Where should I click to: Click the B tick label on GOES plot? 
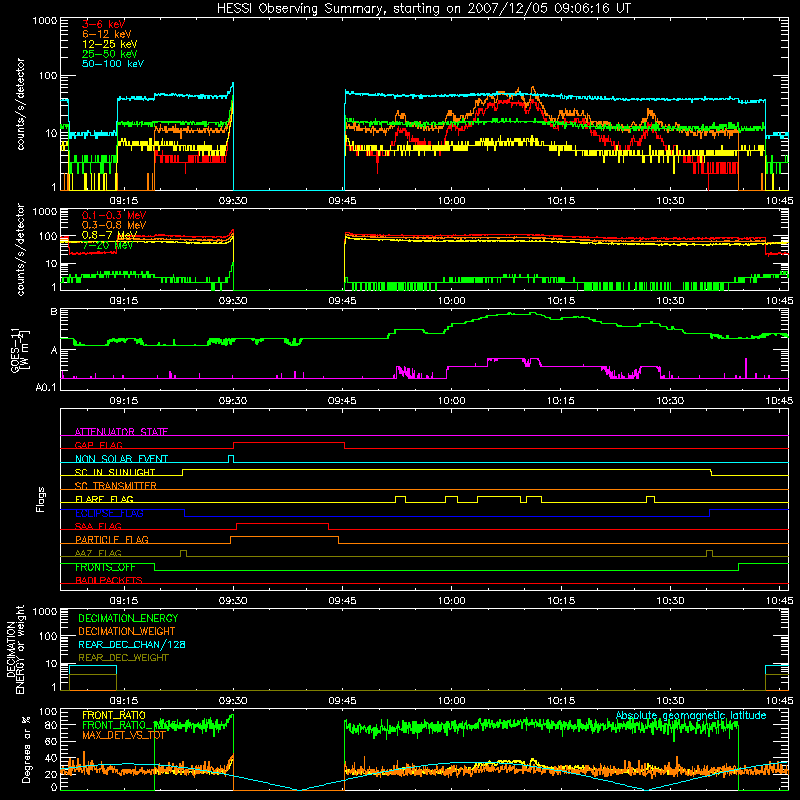click(54, 312)
